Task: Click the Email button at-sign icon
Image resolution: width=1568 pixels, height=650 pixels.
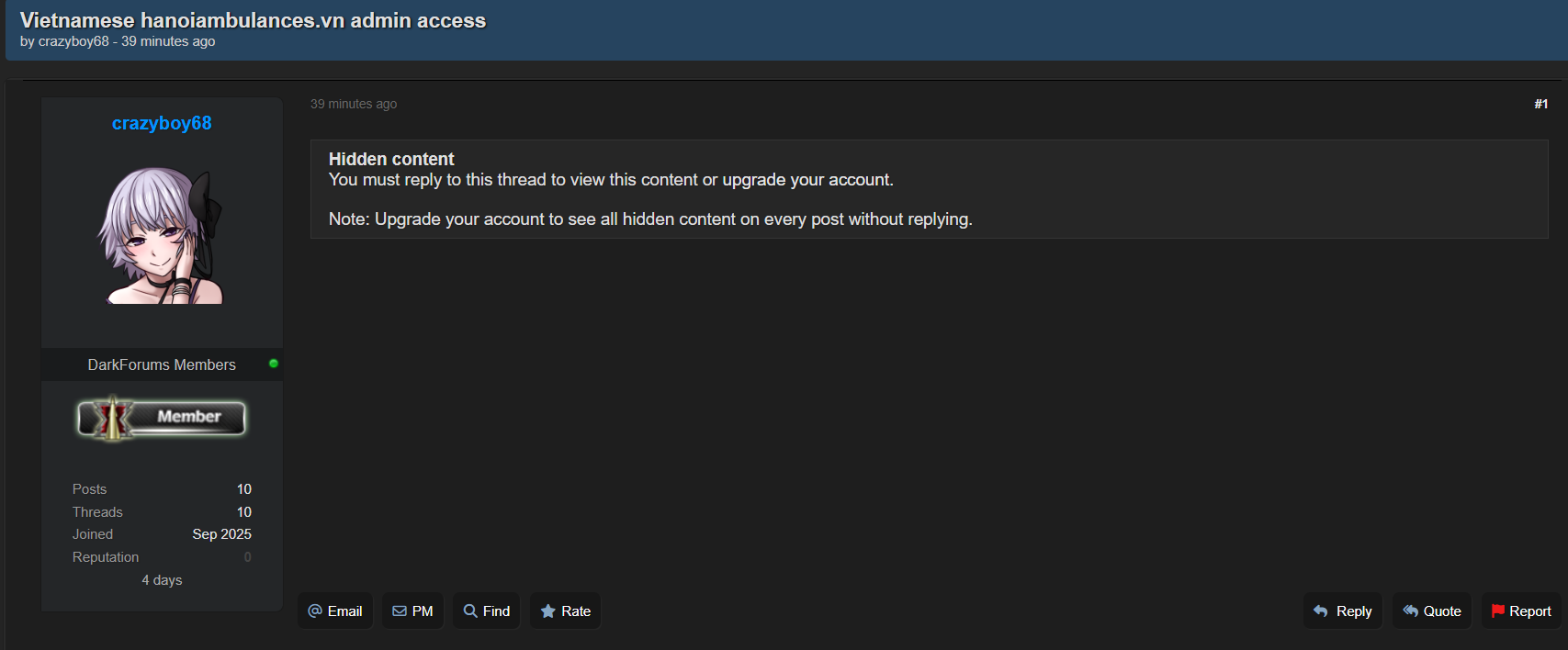Action: [x=315, y=611]
